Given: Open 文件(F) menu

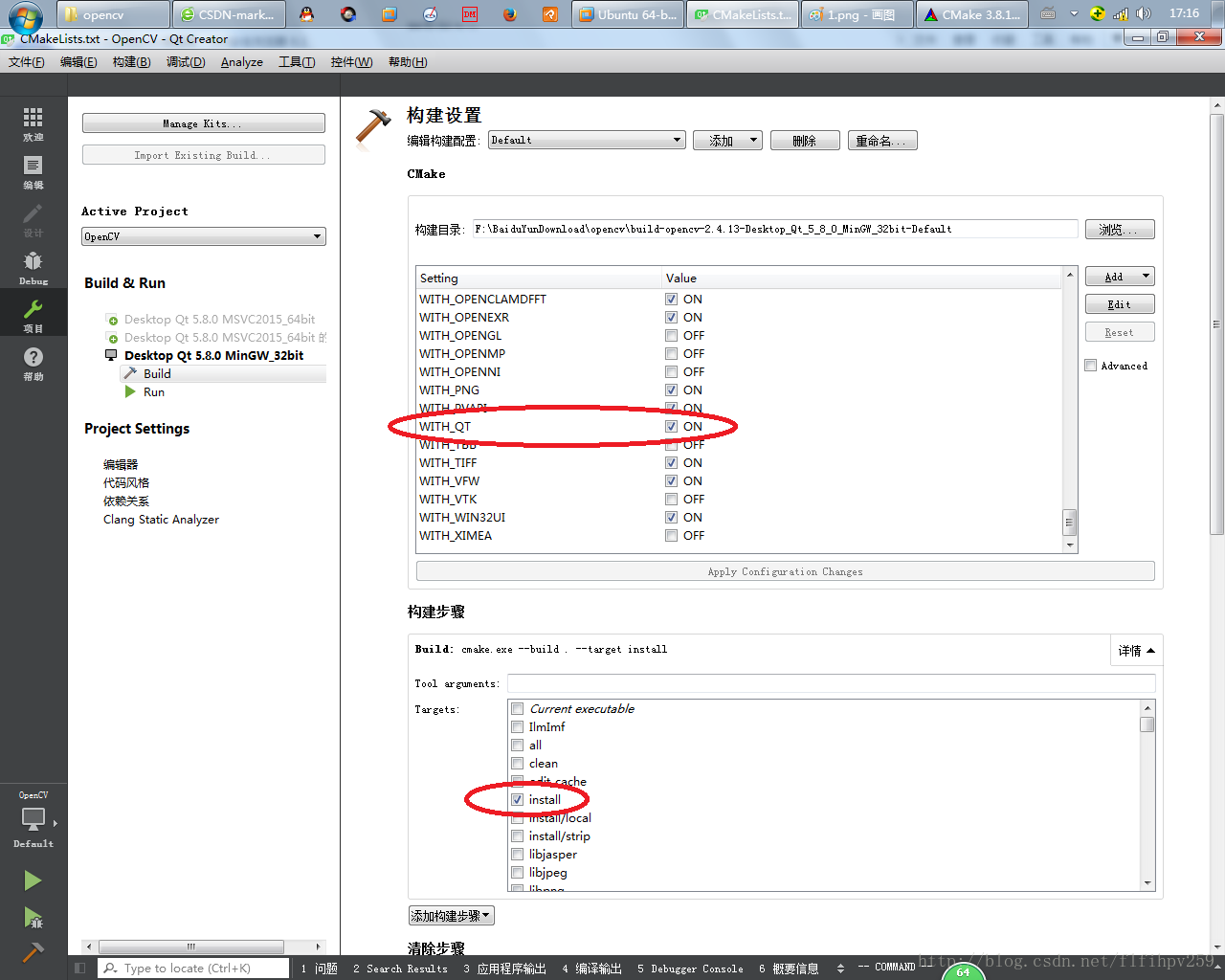Looking at the screenshot, I should point(27,62).
